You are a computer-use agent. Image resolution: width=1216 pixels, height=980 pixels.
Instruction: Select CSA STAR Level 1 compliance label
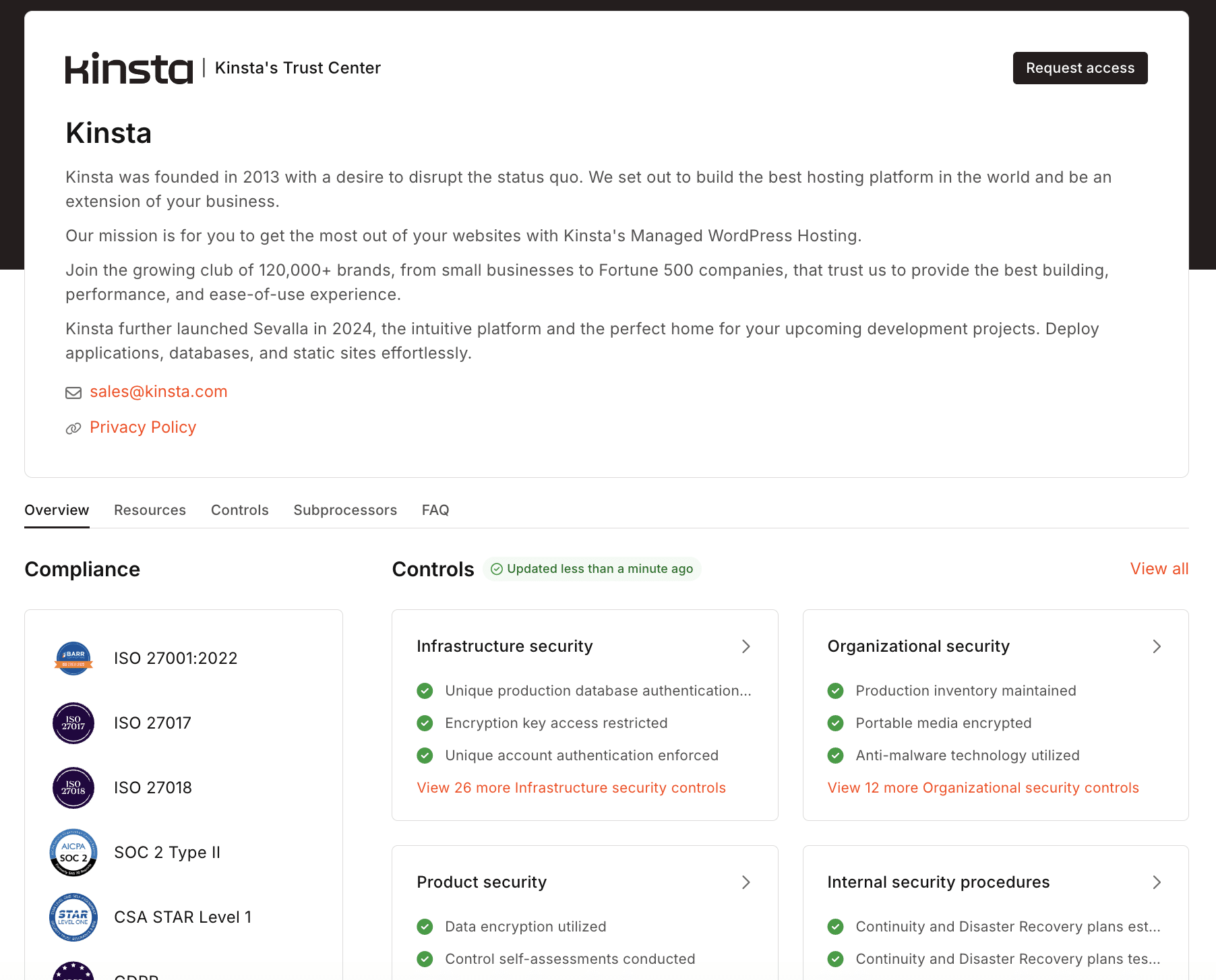[183, 917]
